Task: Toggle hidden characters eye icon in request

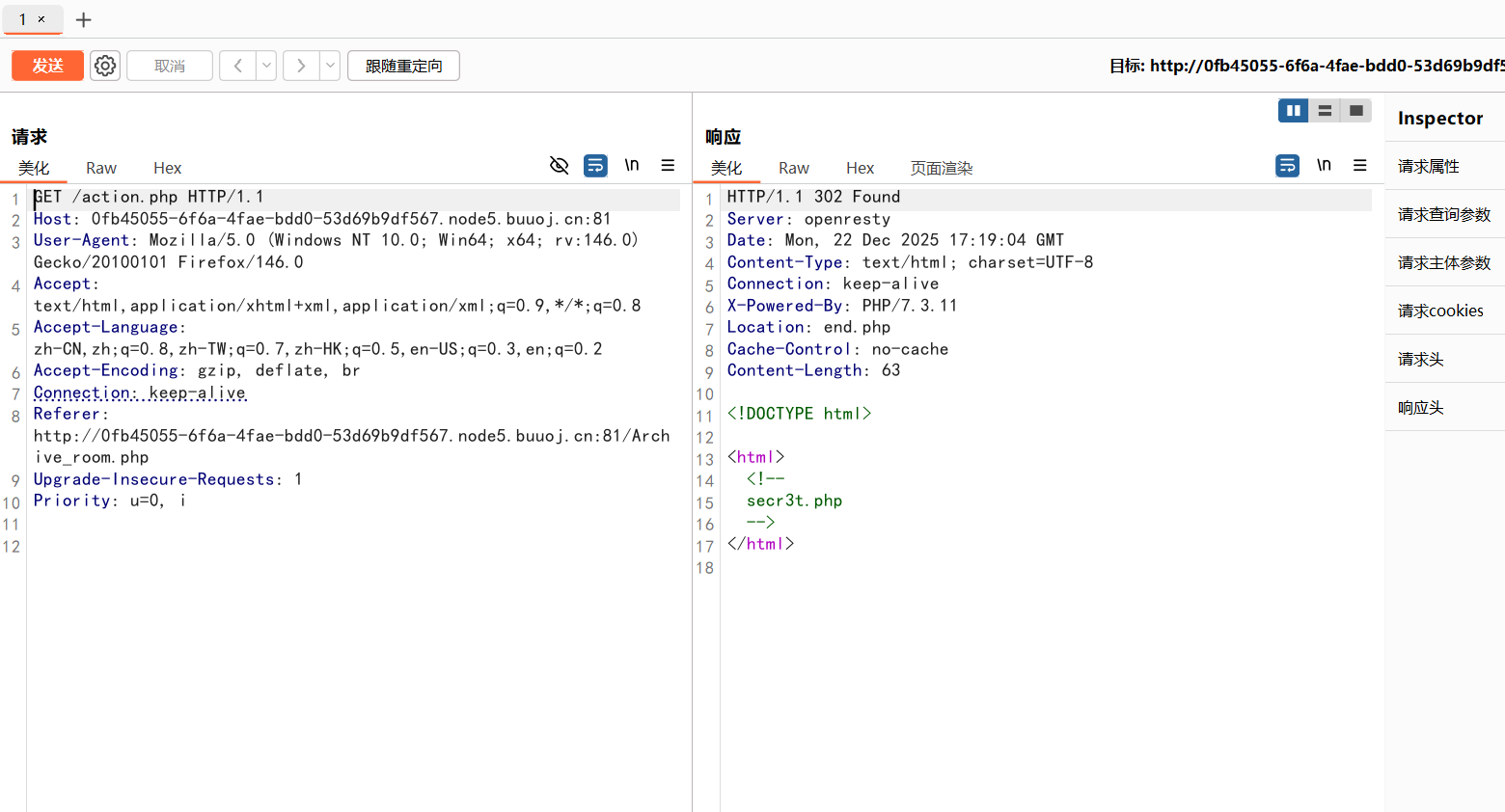Action: pos(559,165)
